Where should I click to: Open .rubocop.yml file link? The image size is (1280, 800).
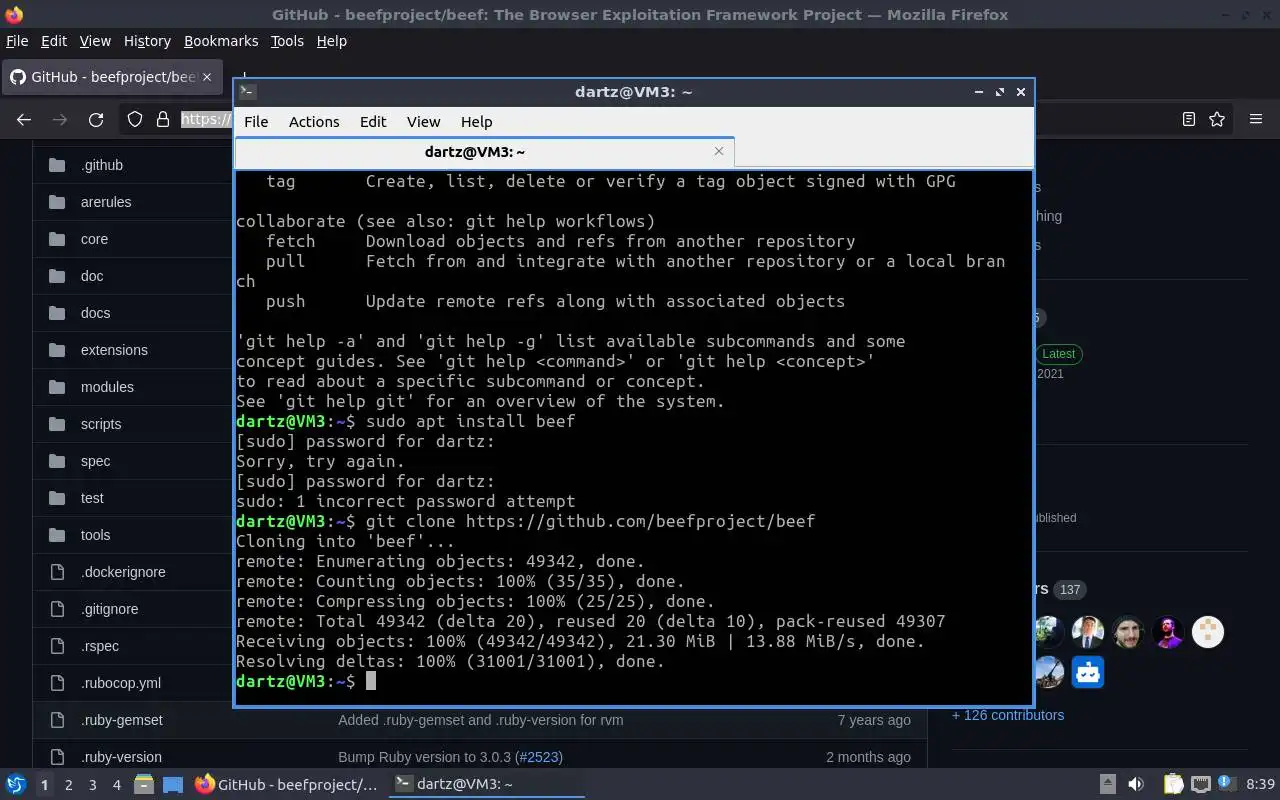(x=121, y=683)
